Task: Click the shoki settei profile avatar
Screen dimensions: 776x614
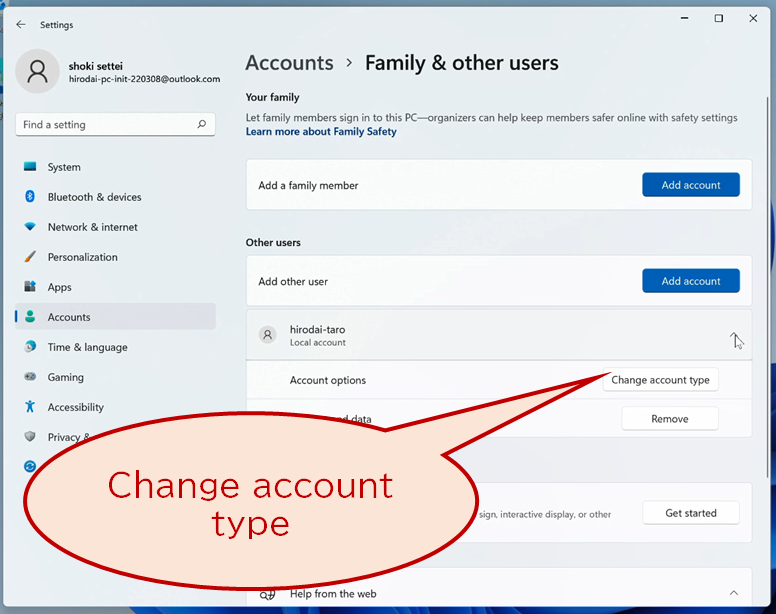Action: click(38, 71)
